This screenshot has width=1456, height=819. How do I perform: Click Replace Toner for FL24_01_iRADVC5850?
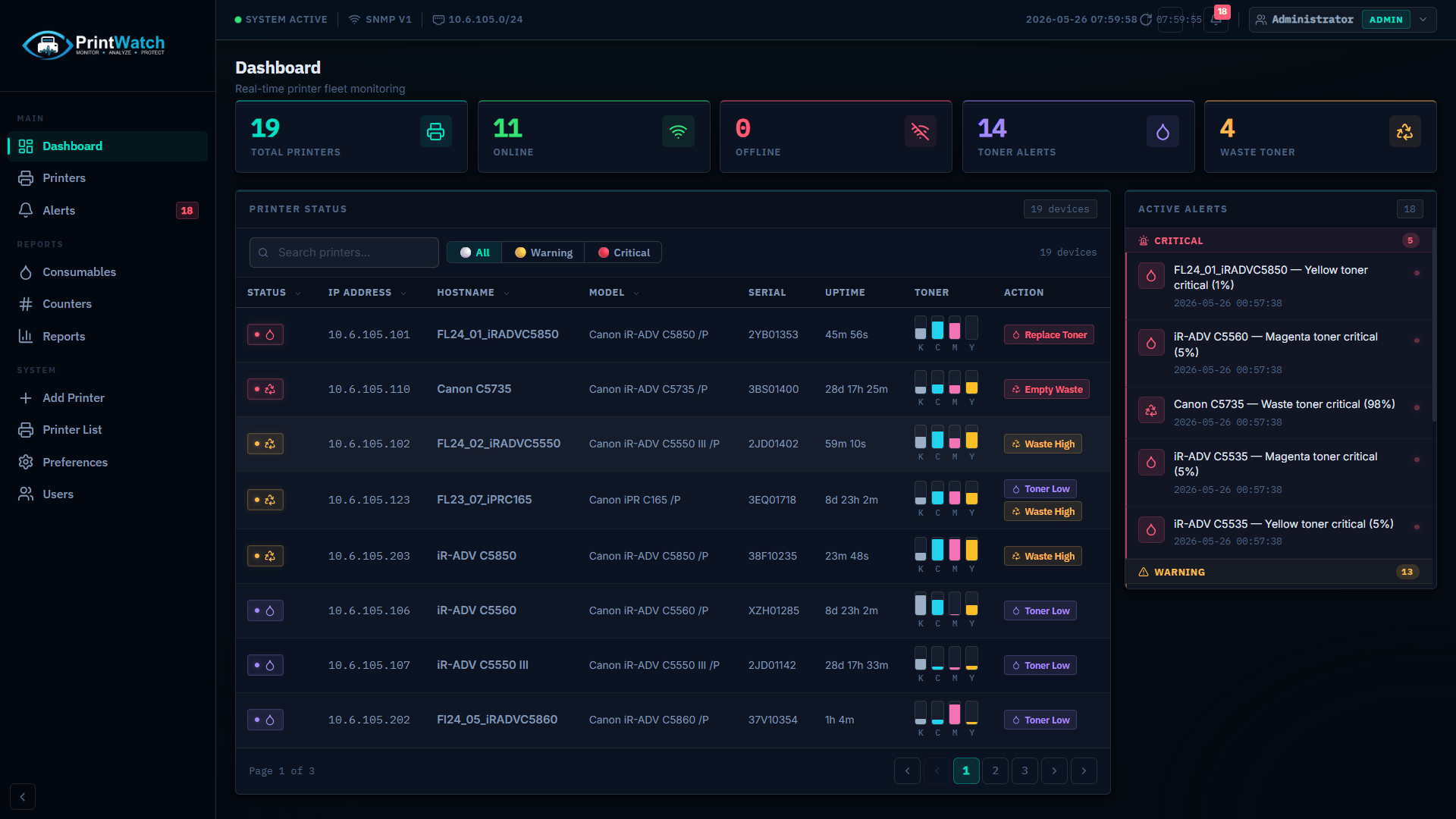[1049, 335]
